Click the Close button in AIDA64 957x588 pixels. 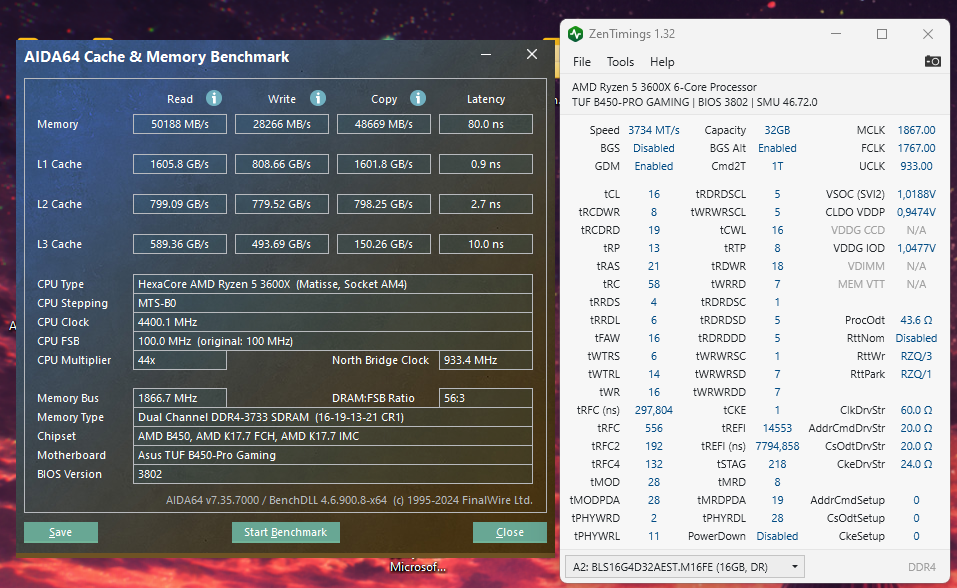click(x=510, y=532)
